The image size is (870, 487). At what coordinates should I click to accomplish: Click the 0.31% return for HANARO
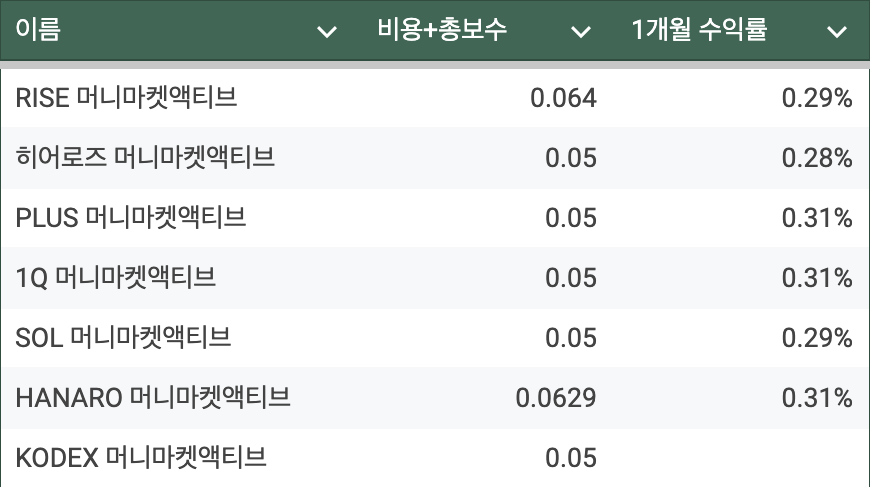coord(817,398)
